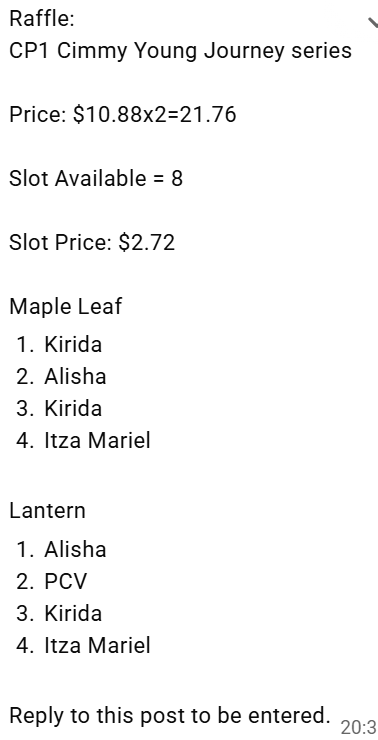Open the message options chevron
The height and width of the screenshot is (740, 378).
click(373, 22)
